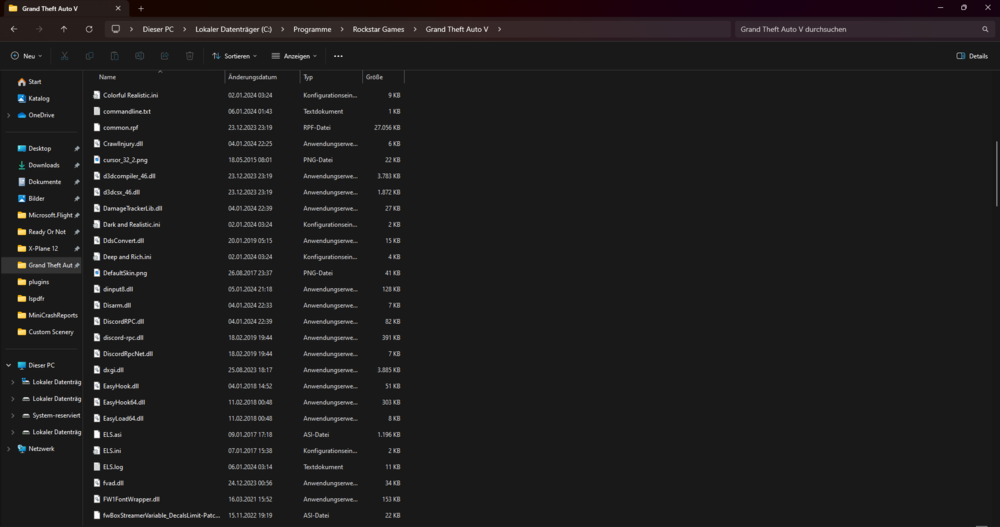Click the Copy toolbar icon
Viewport: 1000px width, 527px height.
[x=89, y=56]
